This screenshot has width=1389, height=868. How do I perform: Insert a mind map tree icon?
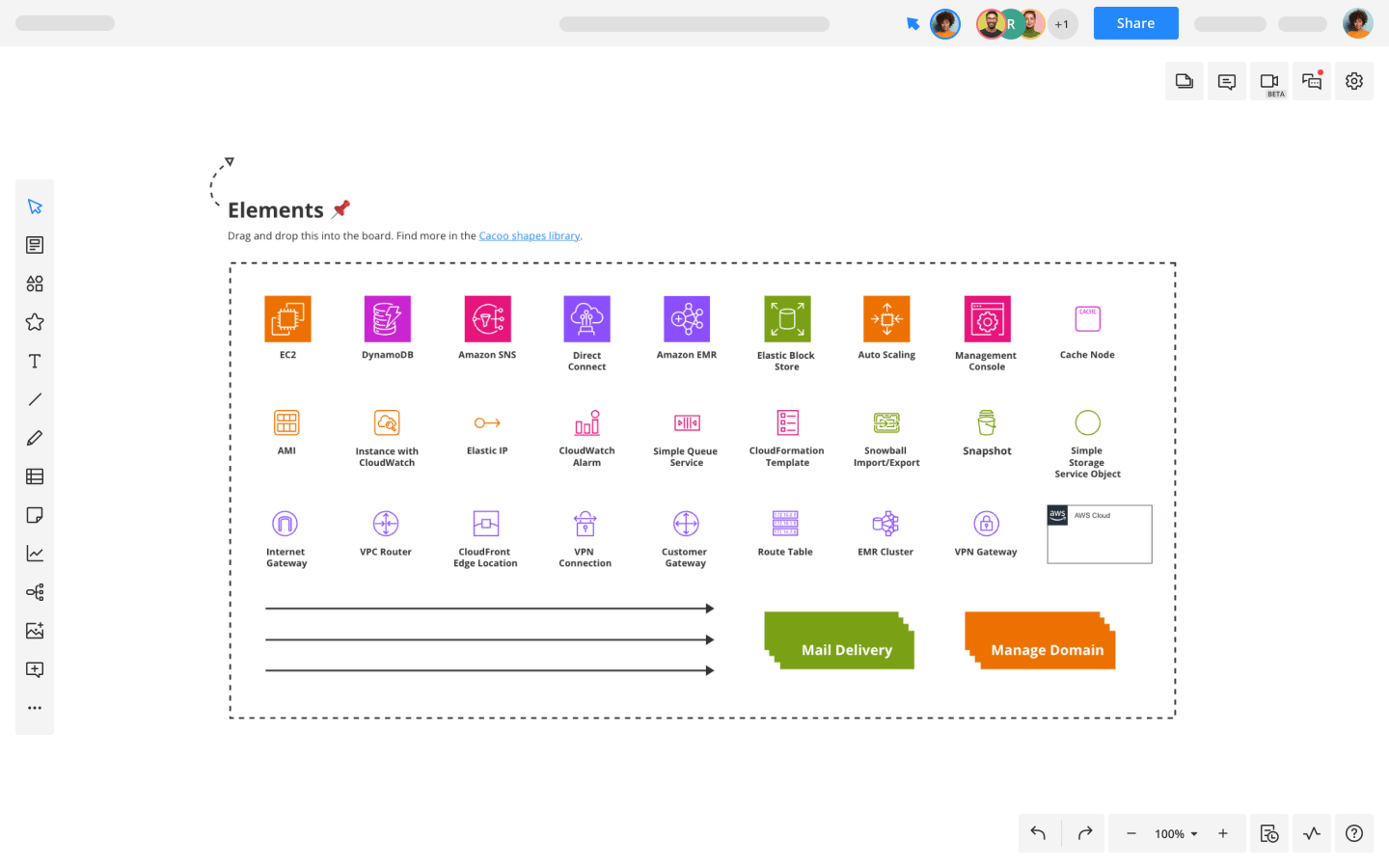pyautogui.click(x=35, y=592)
